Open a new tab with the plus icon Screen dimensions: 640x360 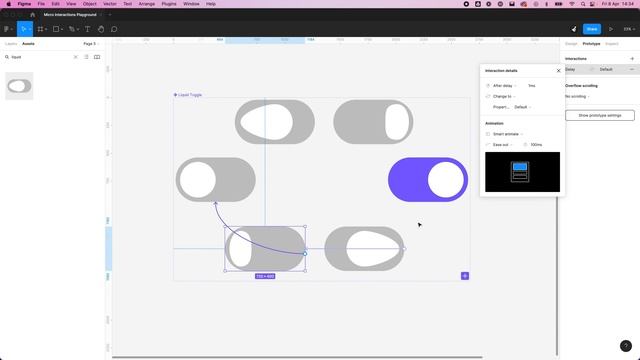point(109,15)
